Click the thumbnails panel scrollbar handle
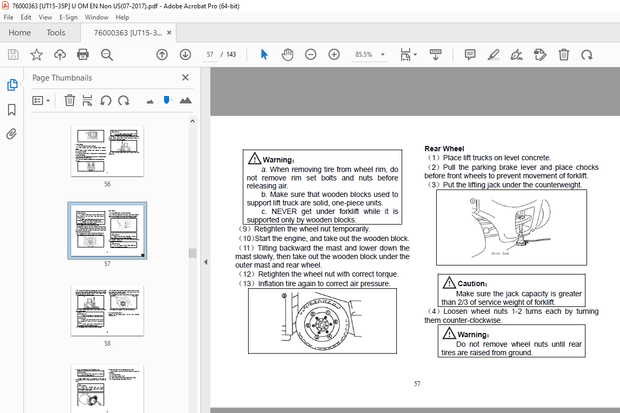This screenshot has width=620, height=413. [x=193, y=253]
